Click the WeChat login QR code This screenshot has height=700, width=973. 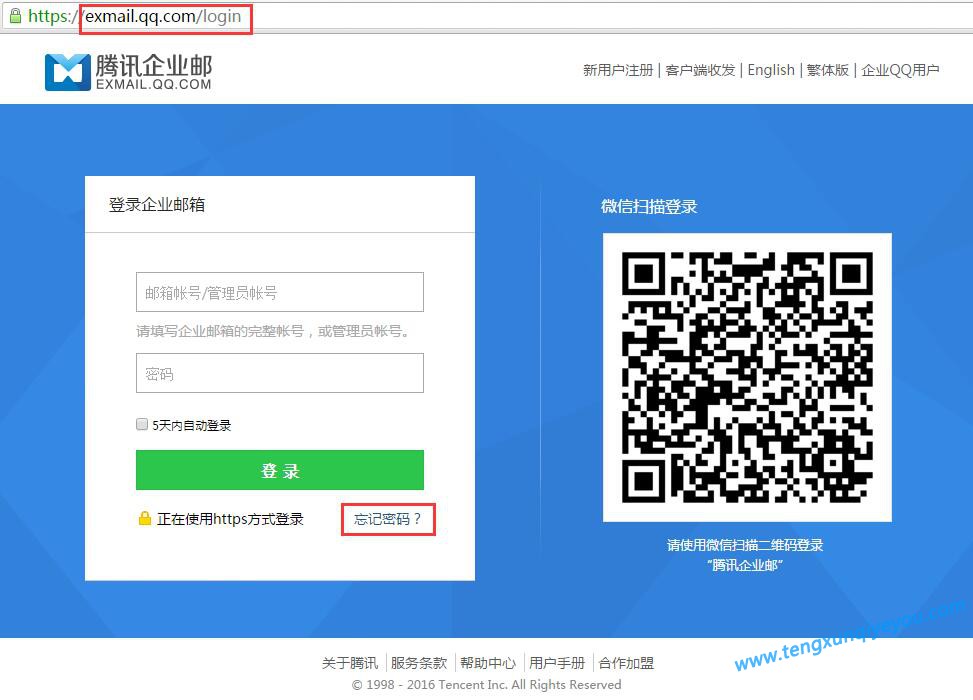click(x=747, y=377)
